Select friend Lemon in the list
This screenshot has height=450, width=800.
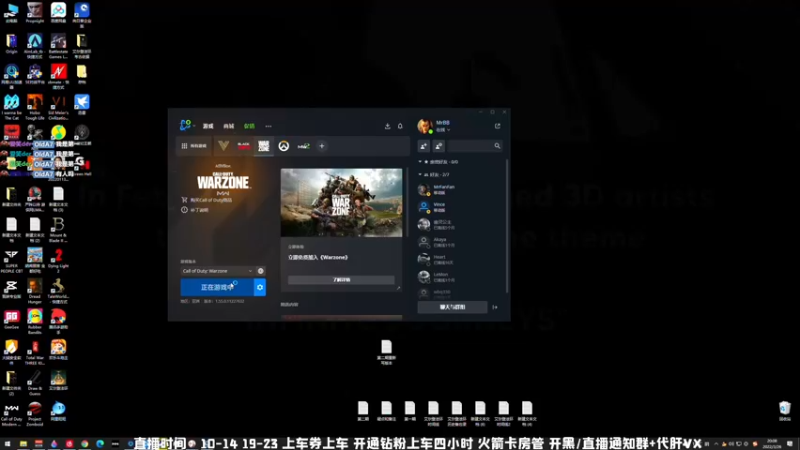click(x=461, y=277)
